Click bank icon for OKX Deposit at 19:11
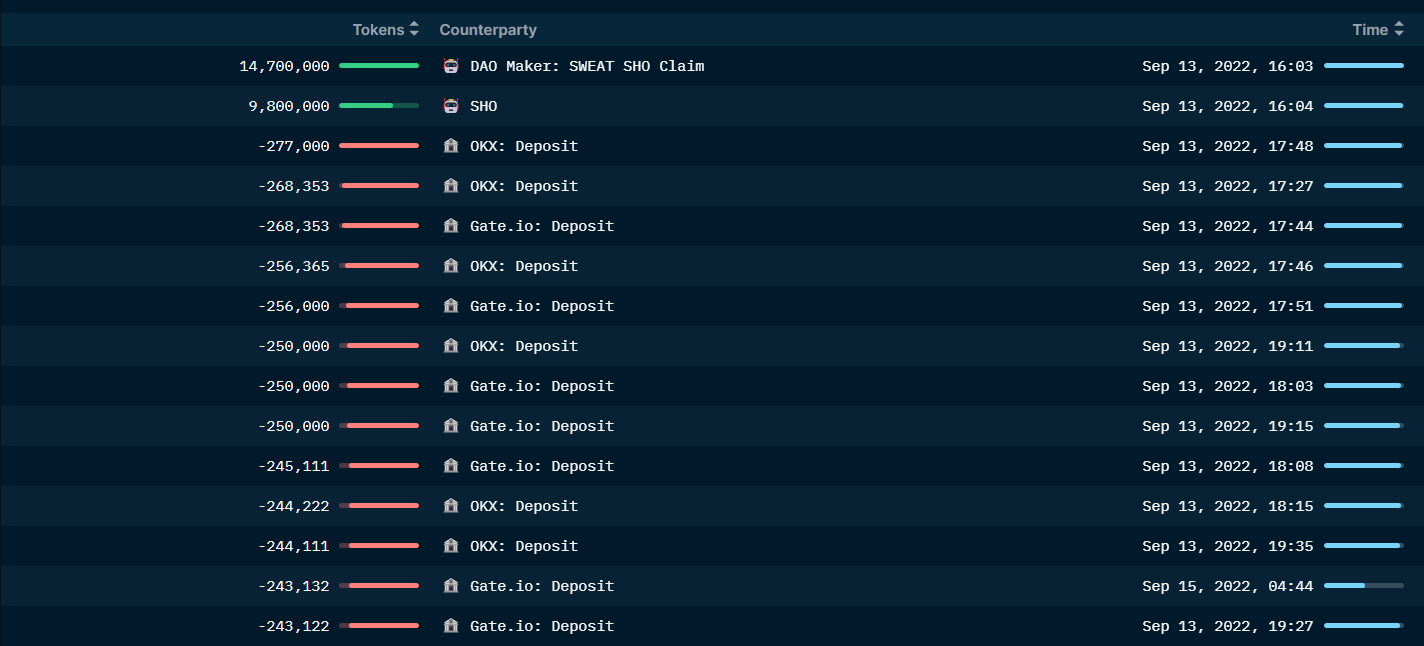Image resolution: width=1424 pixels, height=646 pixels. pos(451,346)
